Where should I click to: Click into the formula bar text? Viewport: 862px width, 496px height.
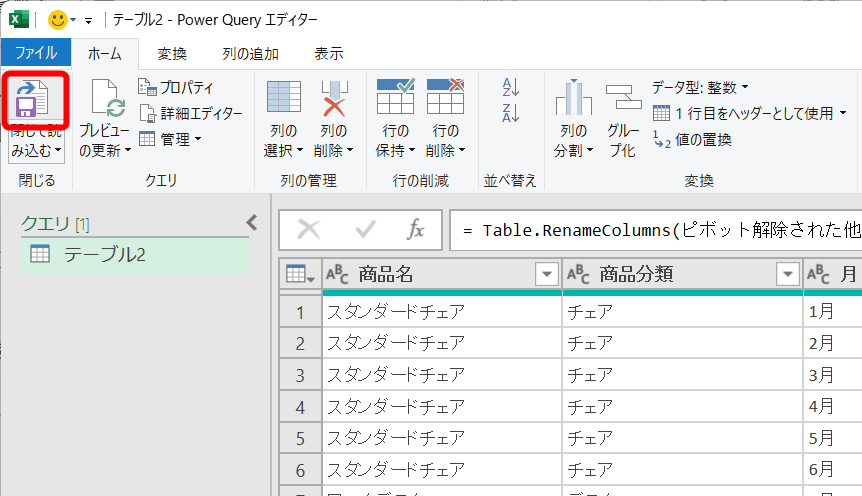coord(656,230)
